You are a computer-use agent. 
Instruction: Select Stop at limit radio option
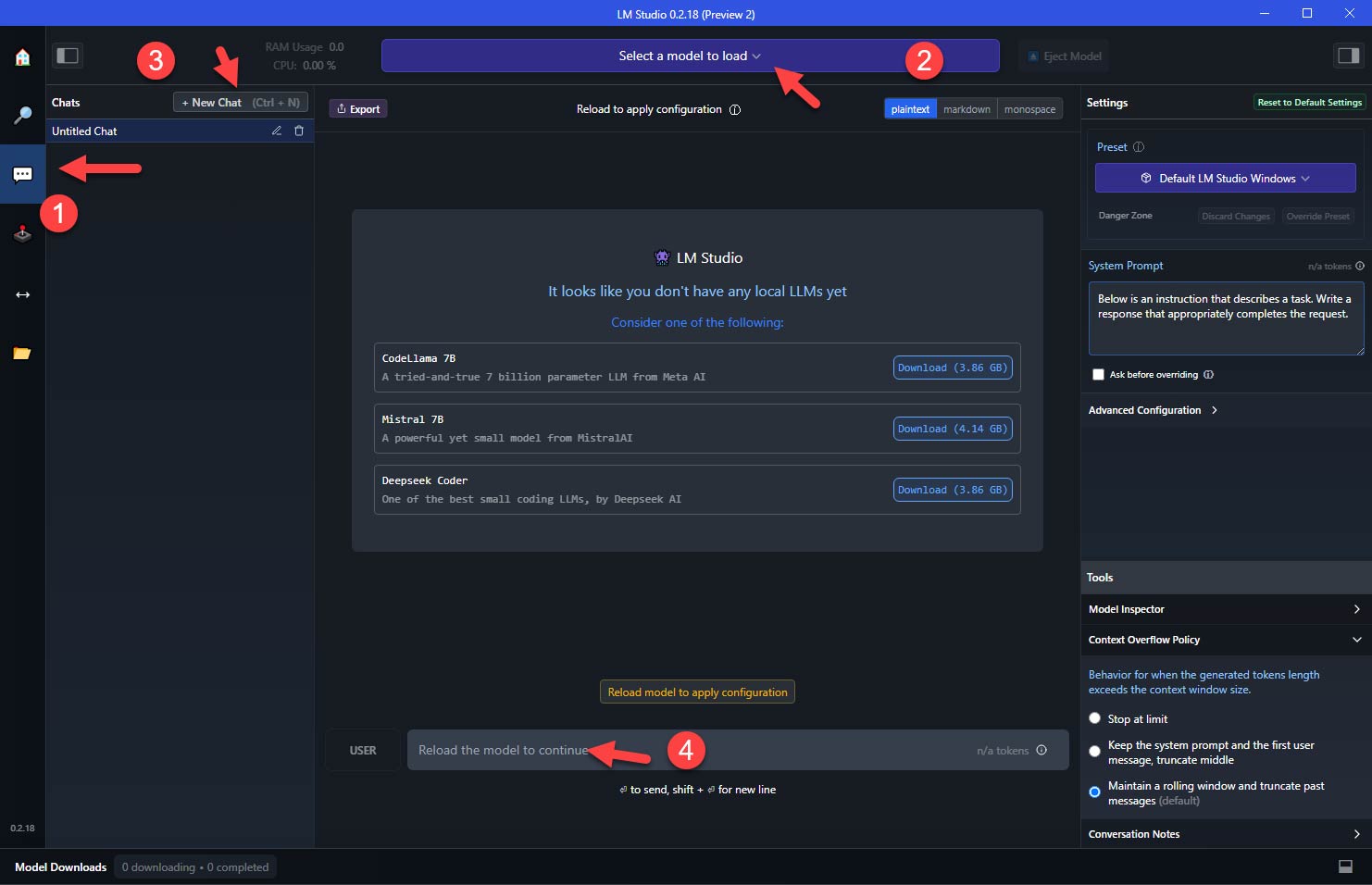point(1094,718)
